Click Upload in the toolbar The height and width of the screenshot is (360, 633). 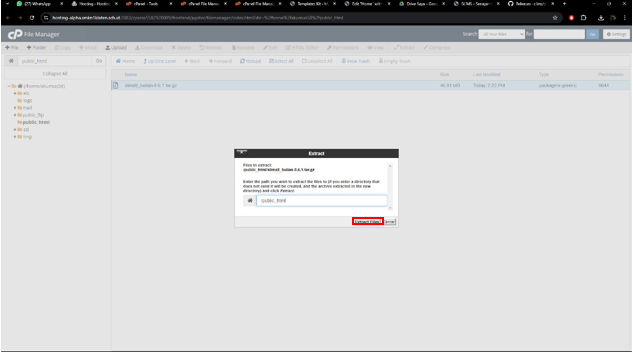click(x=116, y=48)
